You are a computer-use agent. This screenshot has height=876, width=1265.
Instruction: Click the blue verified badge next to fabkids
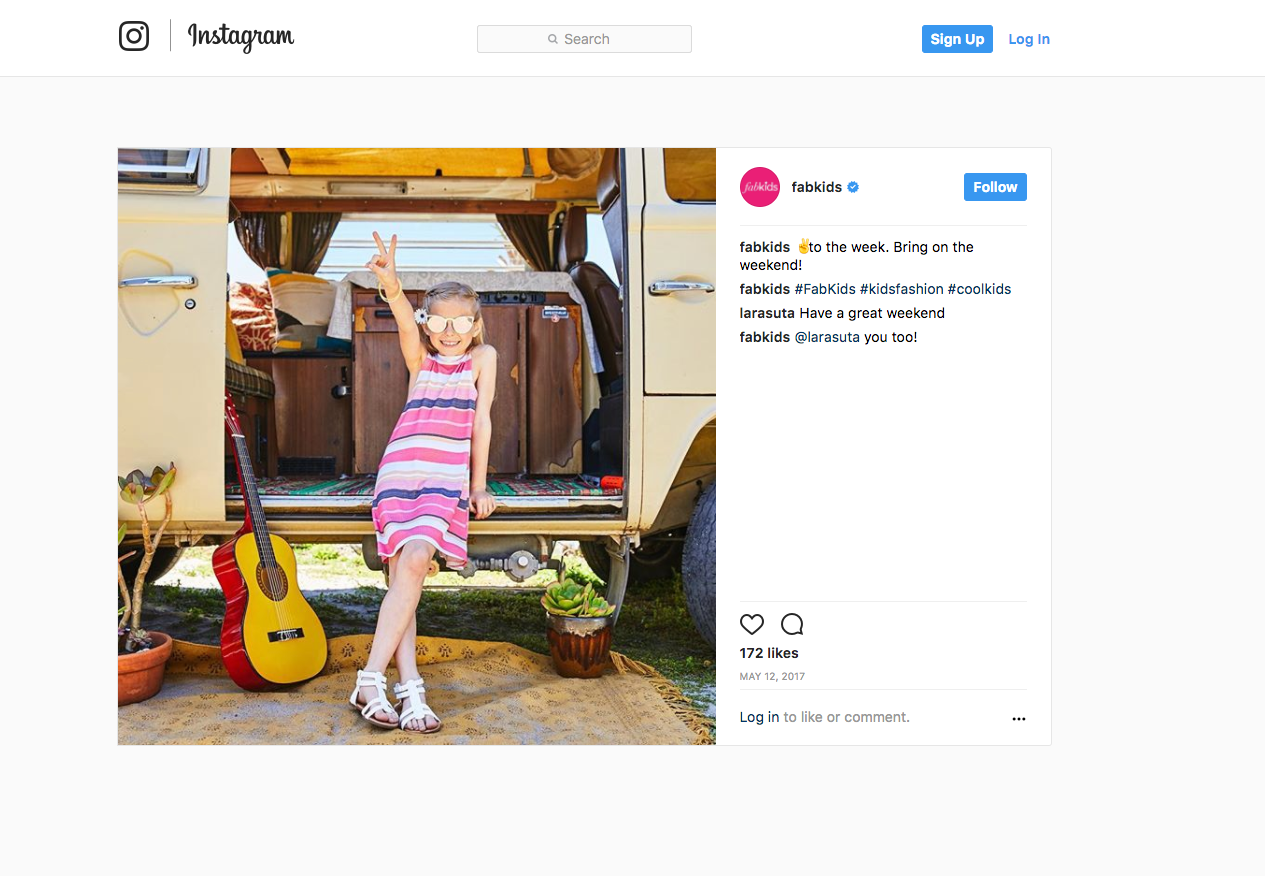pyautogui.click(x=853, y=187)
